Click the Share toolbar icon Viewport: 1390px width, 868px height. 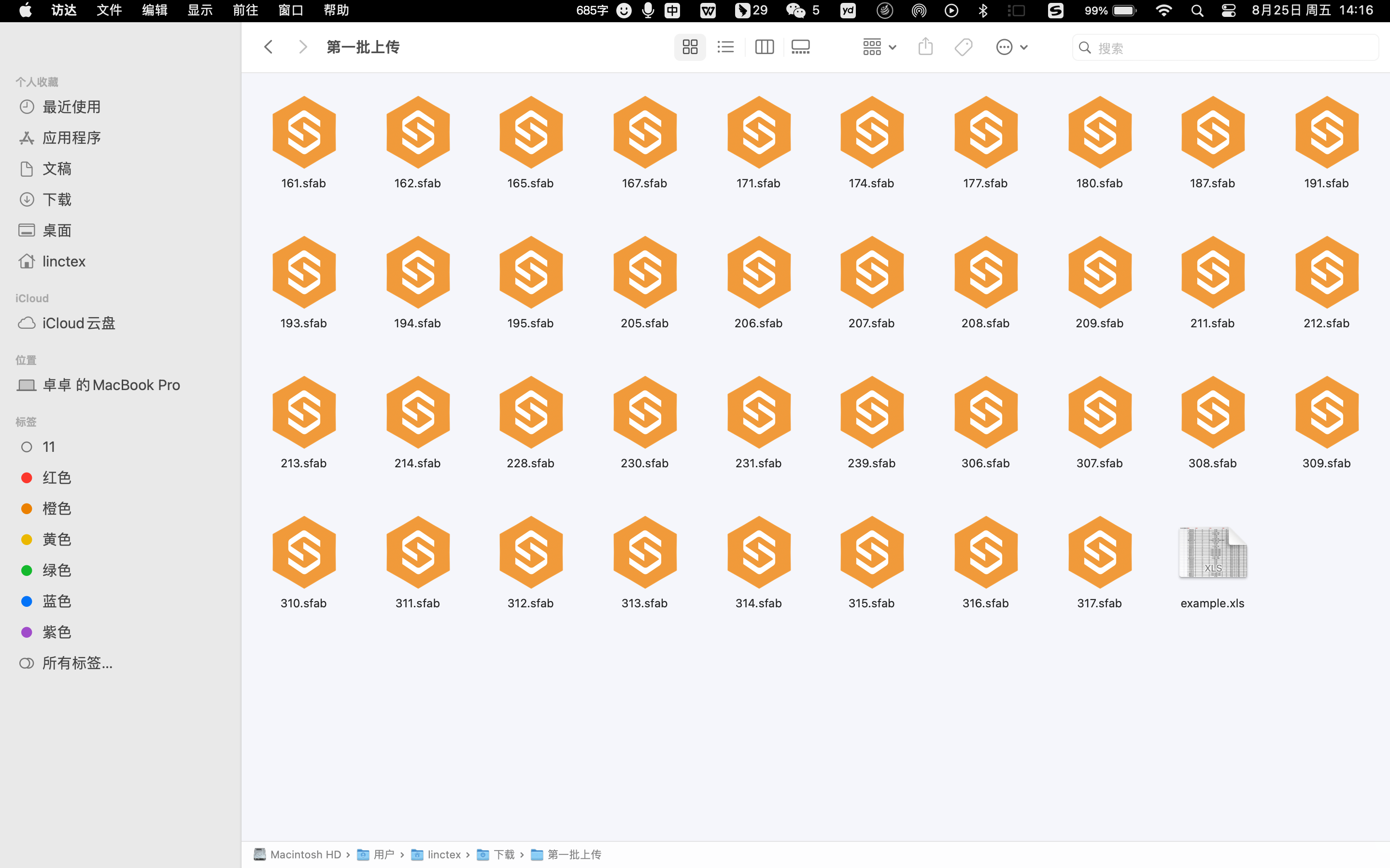click(925, 47)
